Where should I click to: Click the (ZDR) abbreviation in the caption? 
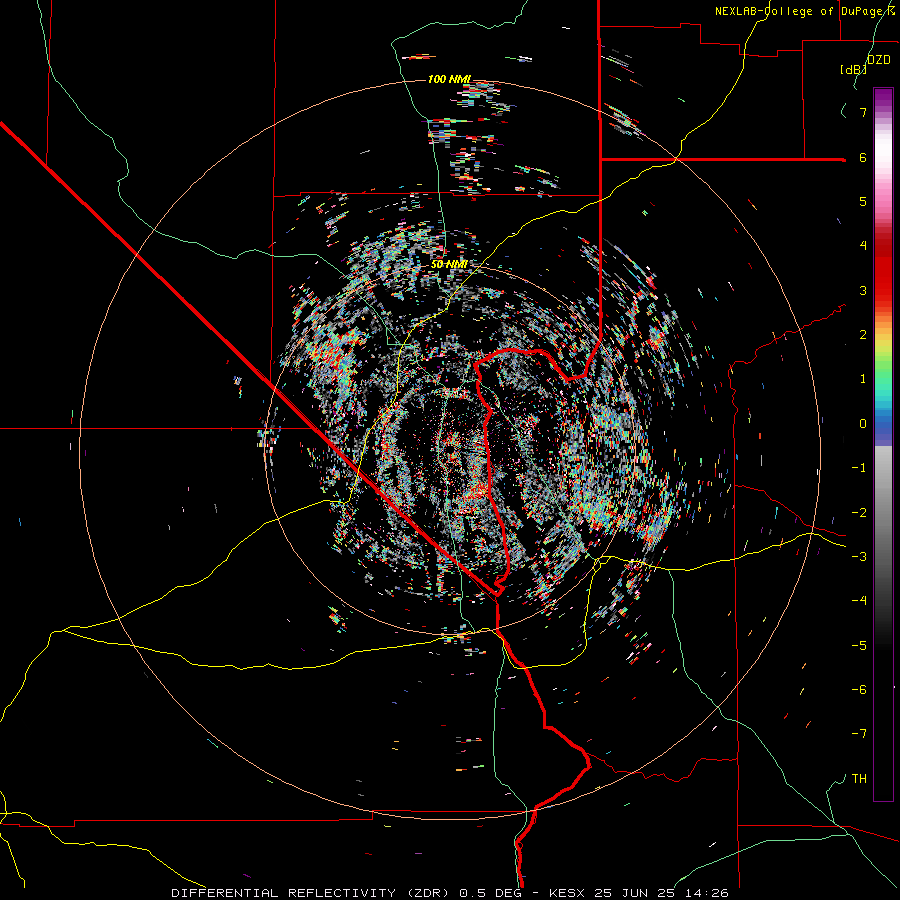pos(428,893)
